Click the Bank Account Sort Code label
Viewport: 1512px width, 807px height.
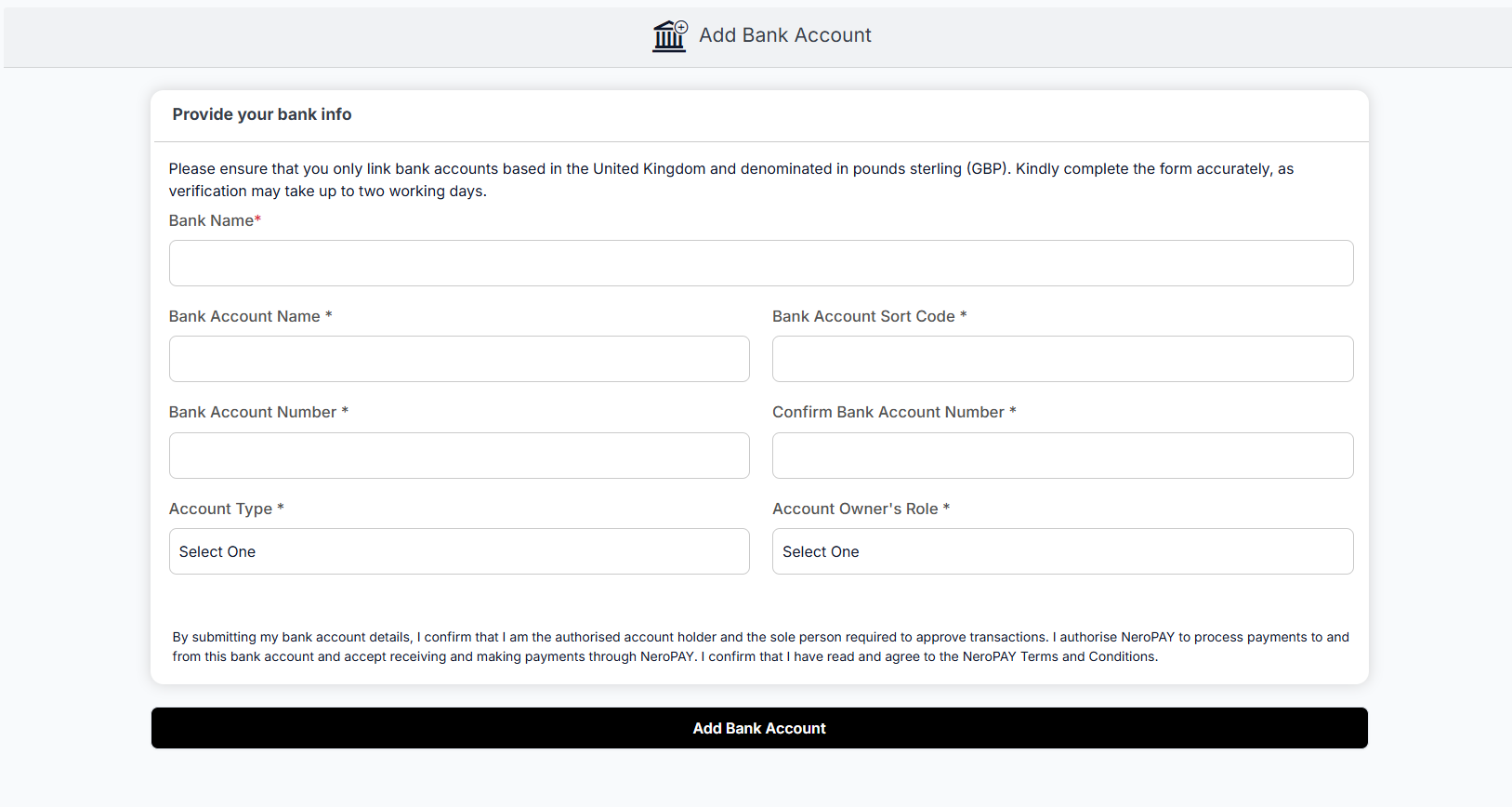click(x=869, y=316)
